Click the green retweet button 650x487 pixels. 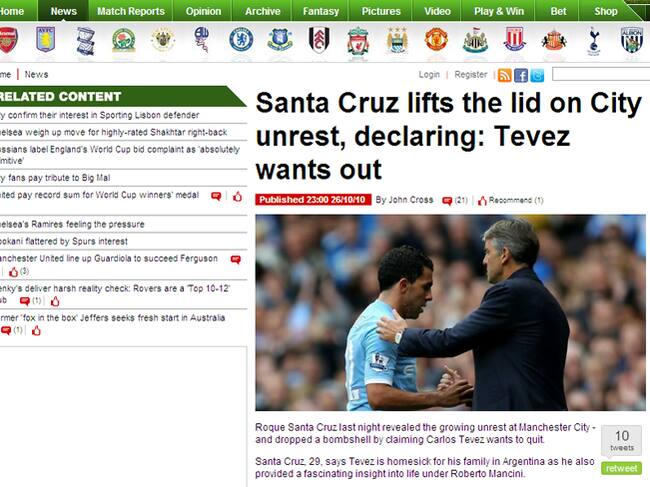[x=621, y=468]
